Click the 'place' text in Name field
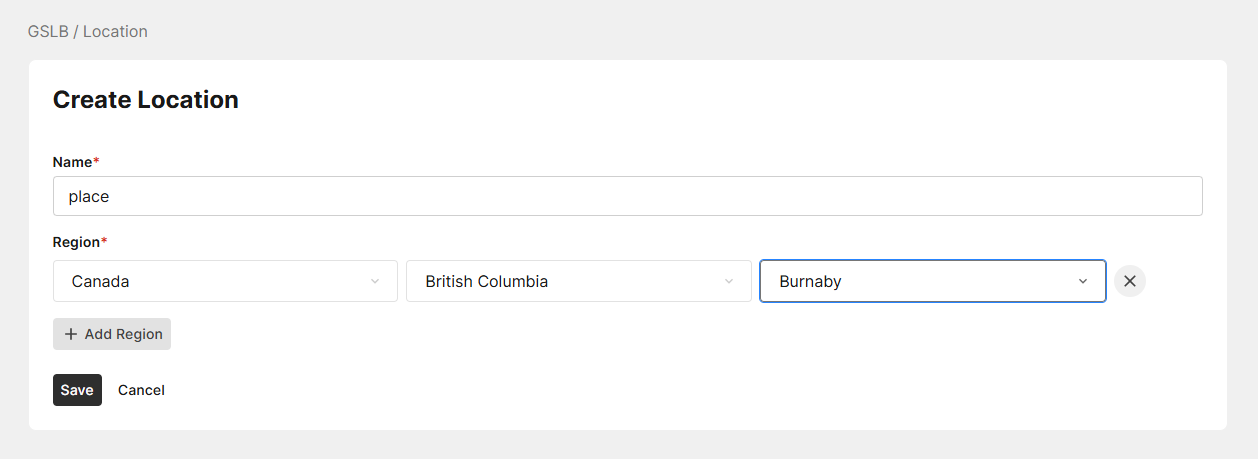 pyautogui.click(x=89, y=196)
